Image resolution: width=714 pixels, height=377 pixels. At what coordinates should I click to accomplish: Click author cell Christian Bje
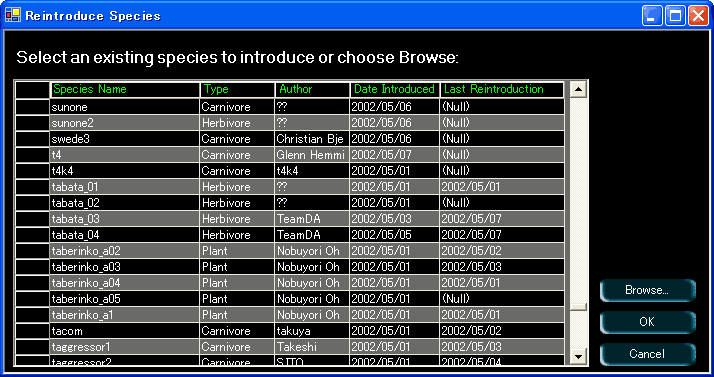click(x=312, y=139)
